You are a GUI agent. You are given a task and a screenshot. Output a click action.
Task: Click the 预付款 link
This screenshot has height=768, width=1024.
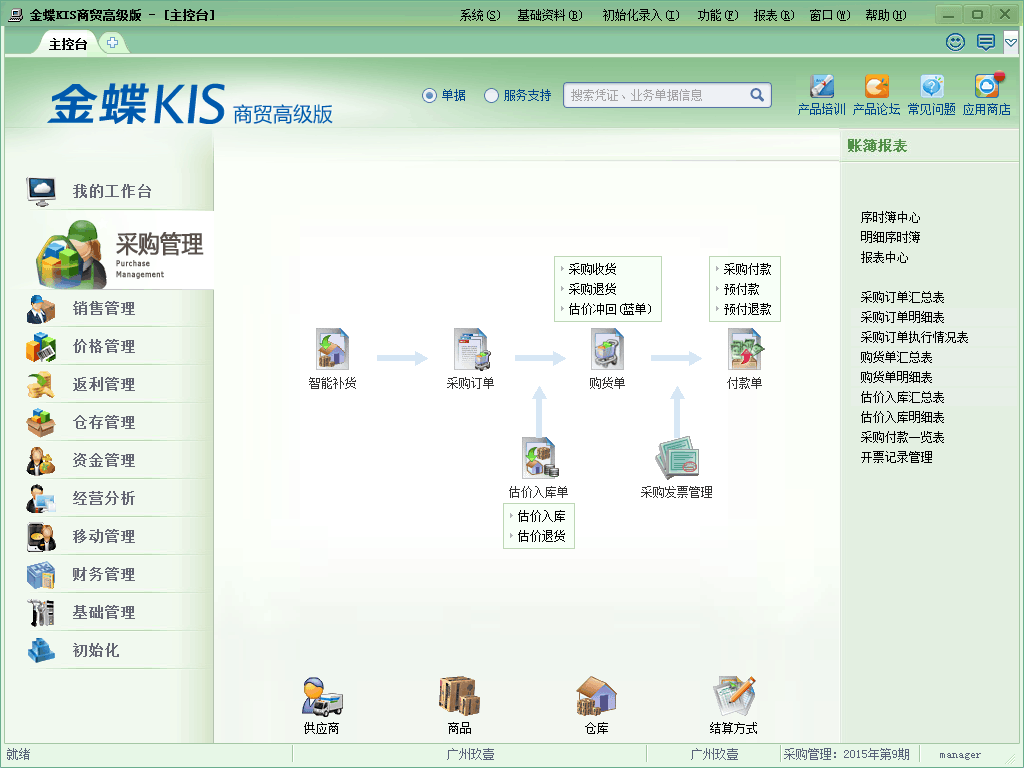click(741, 289)
